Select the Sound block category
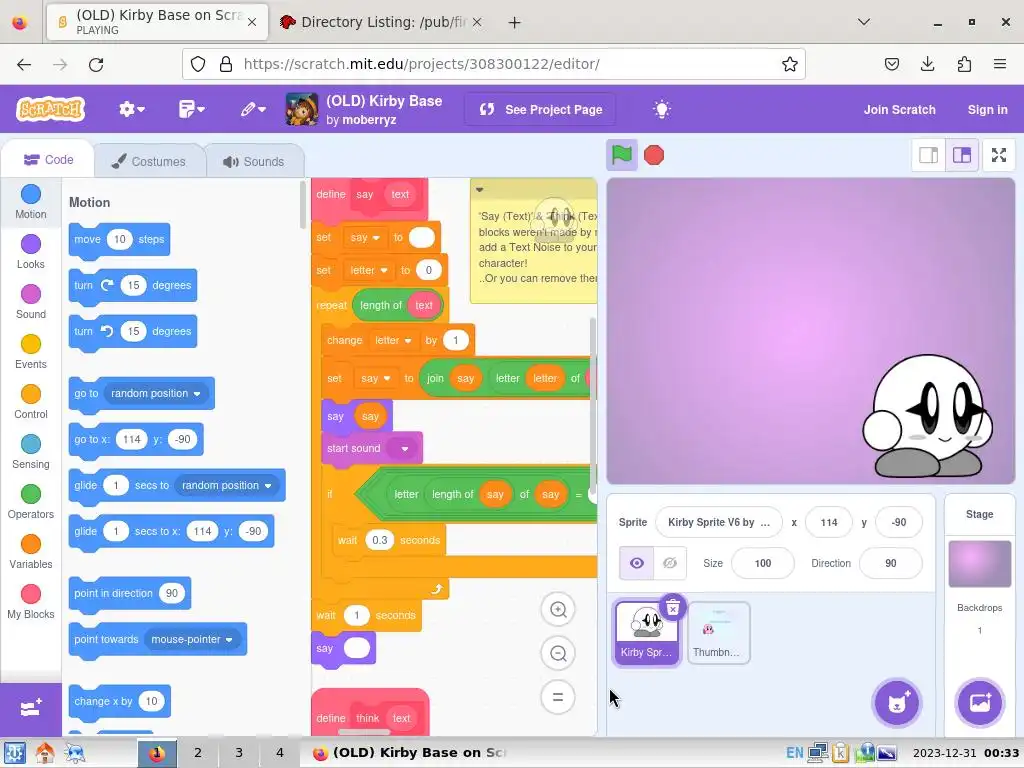1024x768 pixels. (31, 302)
